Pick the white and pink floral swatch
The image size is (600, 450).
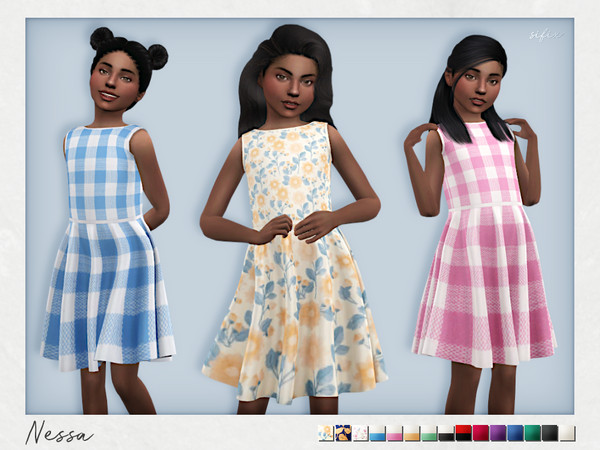pyautogui.click(x=359, y=433)
